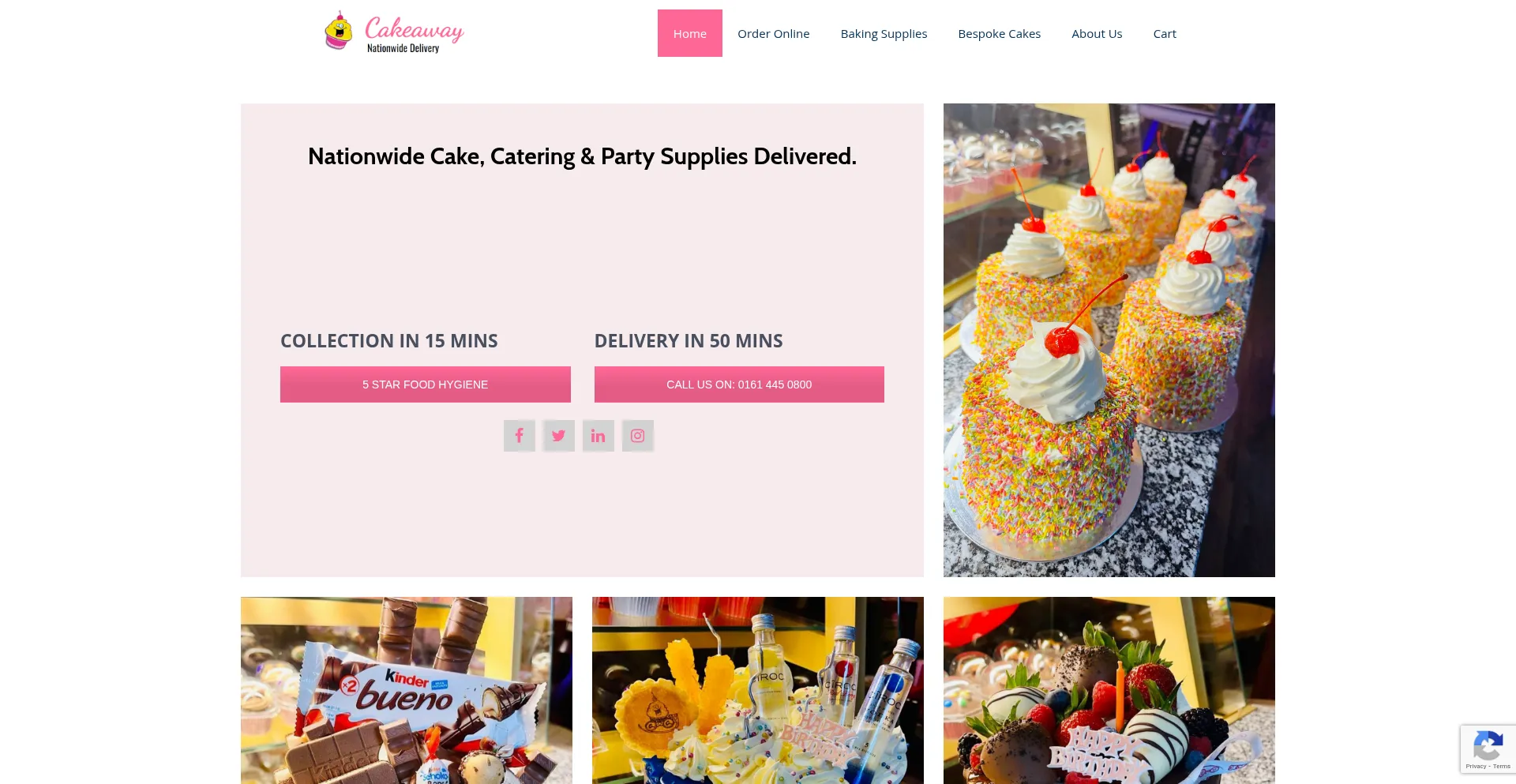Click the 5 Star Food Hygiene button
Image resolution: width=1516 pixels, height=784 pixels.
[x=426, y=384]
